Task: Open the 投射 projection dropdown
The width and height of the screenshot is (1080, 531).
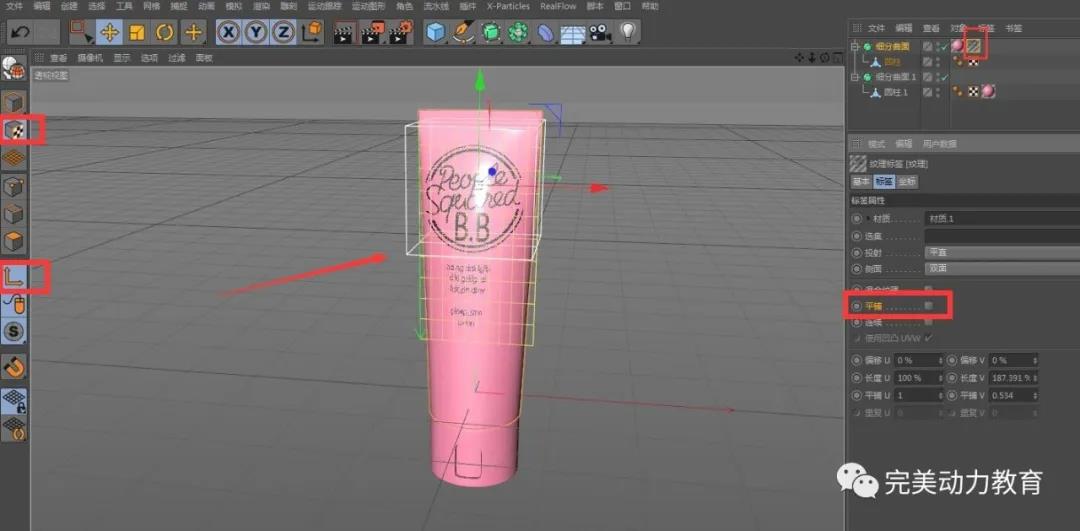Action: 980,252
